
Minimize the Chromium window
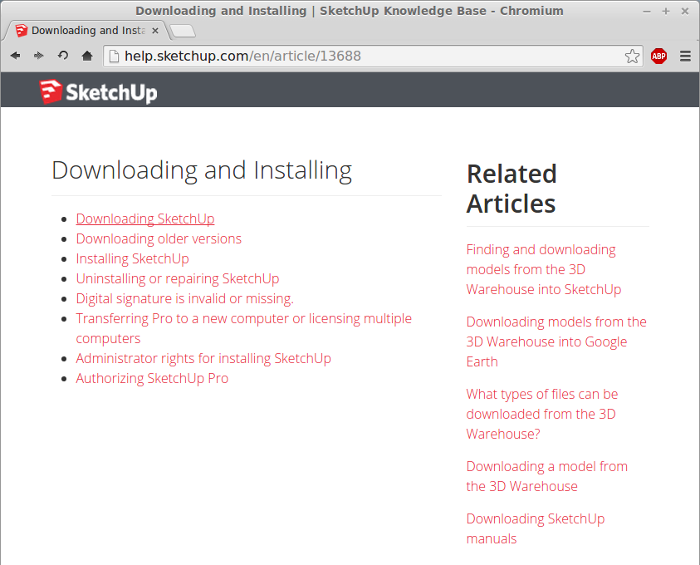(646, 11)
